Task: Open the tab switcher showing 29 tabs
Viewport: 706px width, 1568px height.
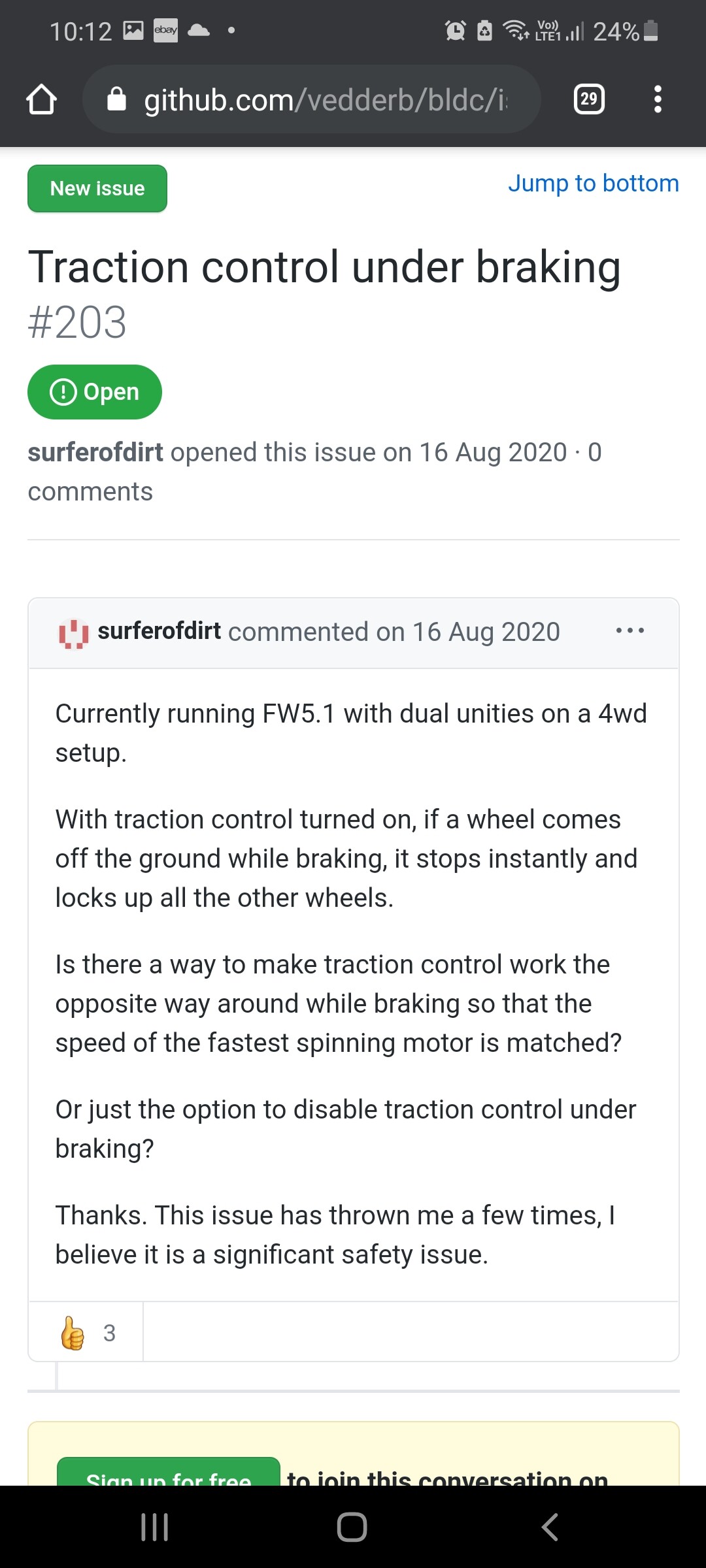Action: click(589, 99)
